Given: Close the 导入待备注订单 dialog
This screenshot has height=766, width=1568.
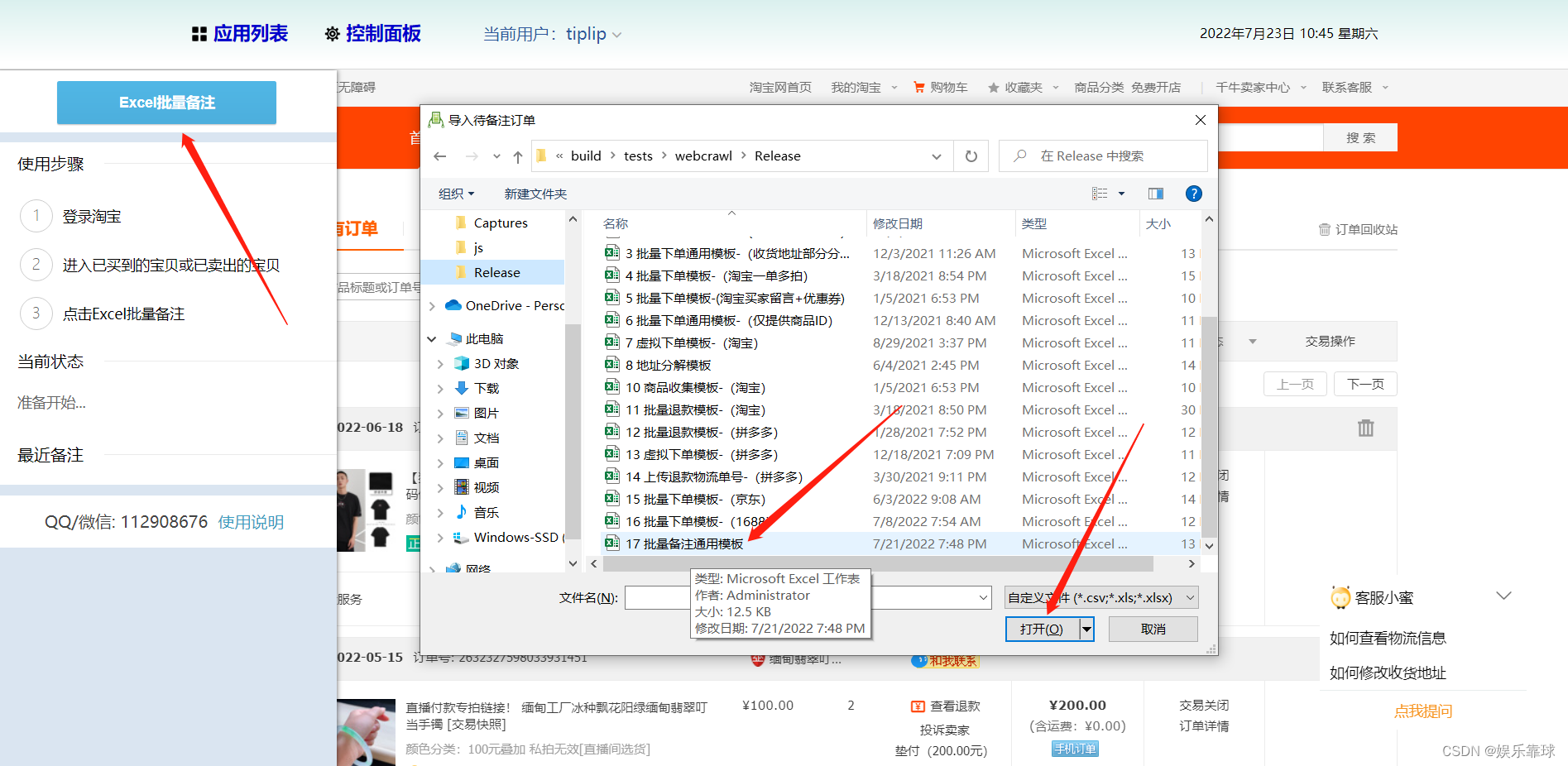Looking at the screenshot, I should (x=1201, y=120).
